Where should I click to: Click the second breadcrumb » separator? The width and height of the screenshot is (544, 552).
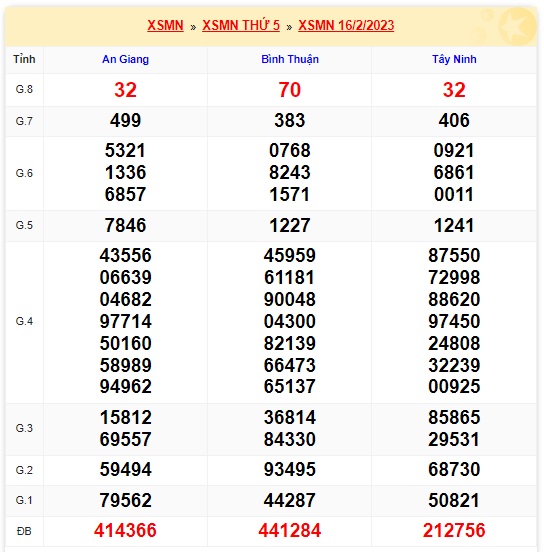(289, 27)
